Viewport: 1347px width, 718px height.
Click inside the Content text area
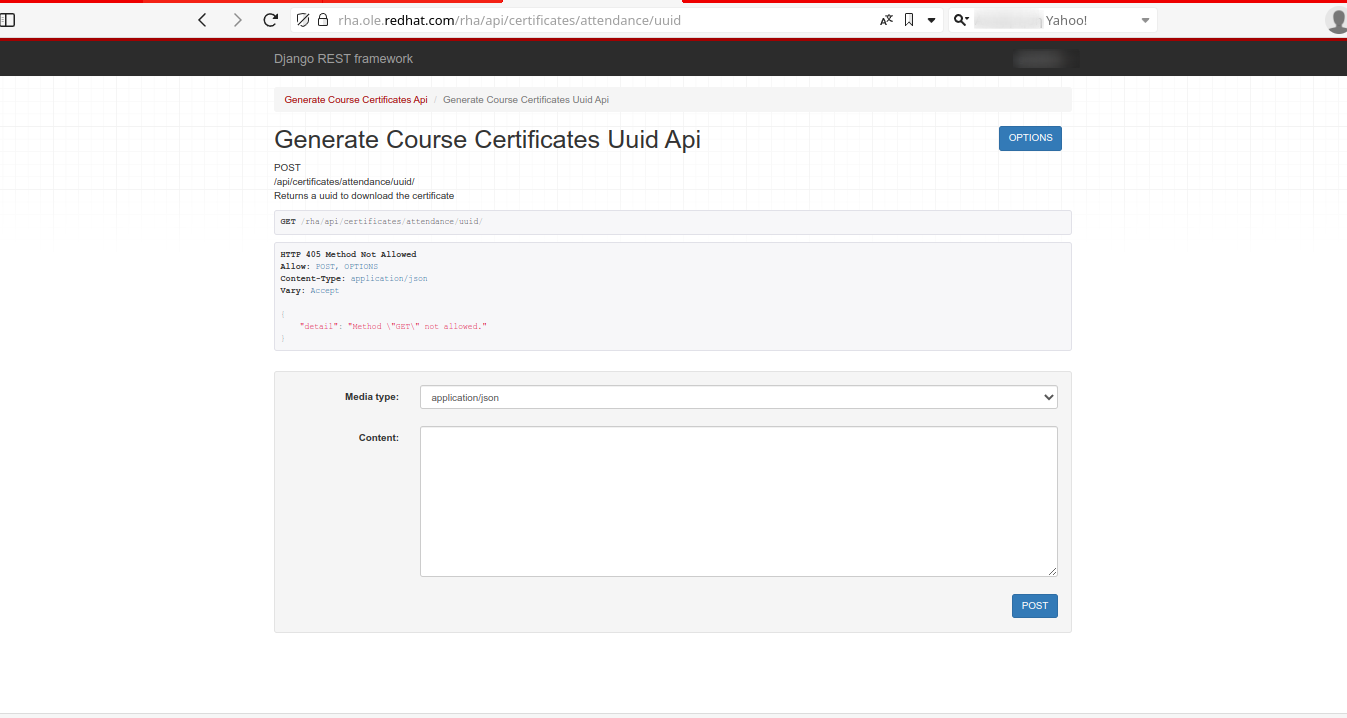click(738, 501)
